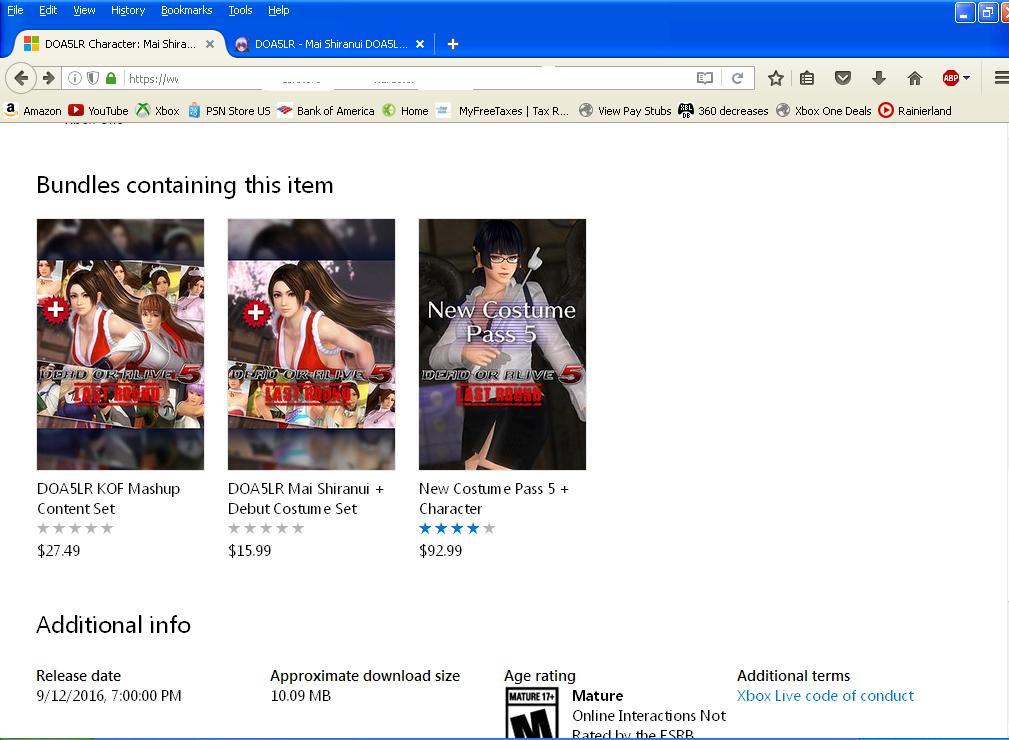Image resolution: width=1009 pixels, height=740 pixels.
Task: Open tracking protection shield in address bar
Action: (x=93, y=79)
